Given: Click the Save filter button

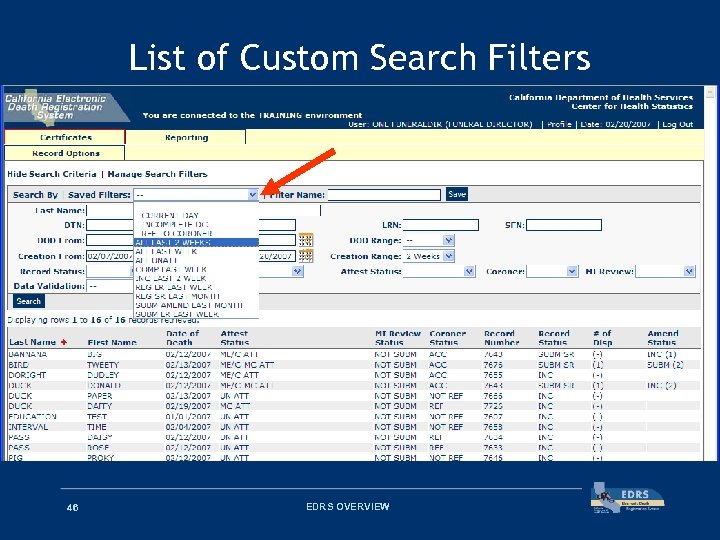Looking at the screenshot, I should [x=457, y=194].
